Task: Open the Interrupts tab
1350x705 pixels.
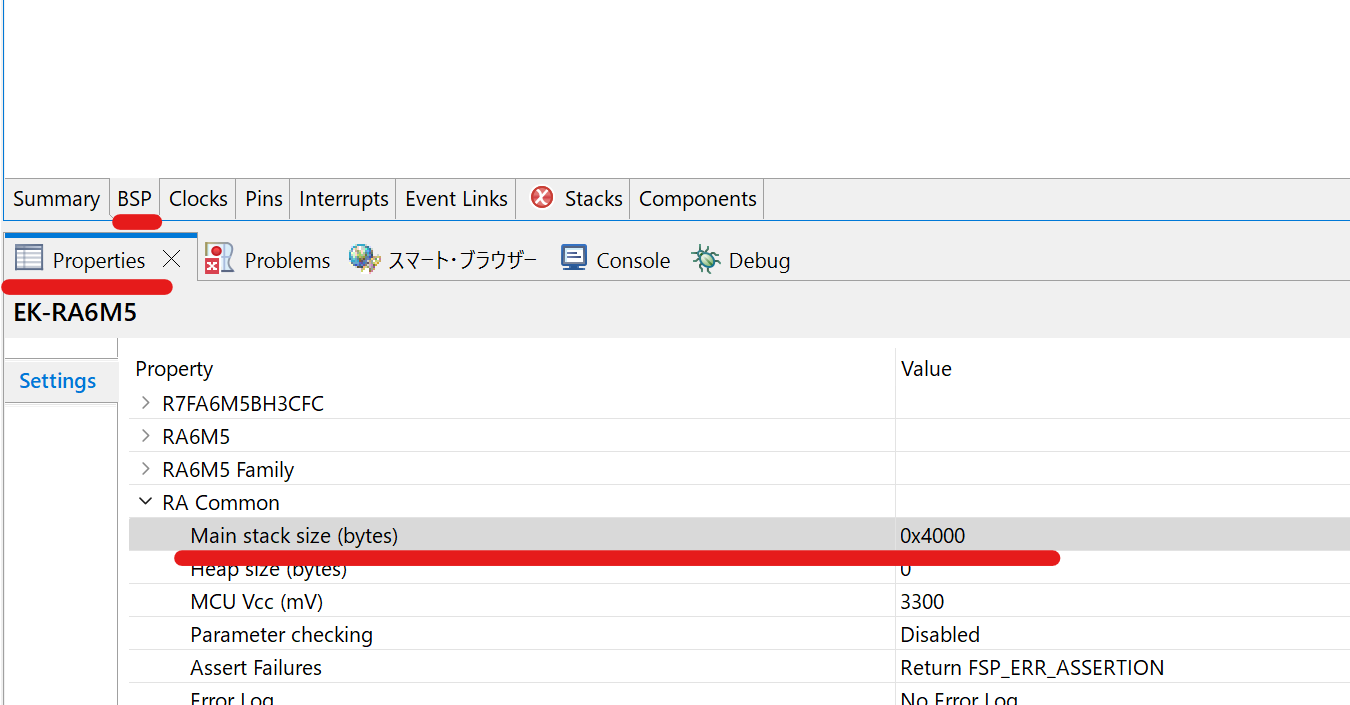Action: (343, 199)
